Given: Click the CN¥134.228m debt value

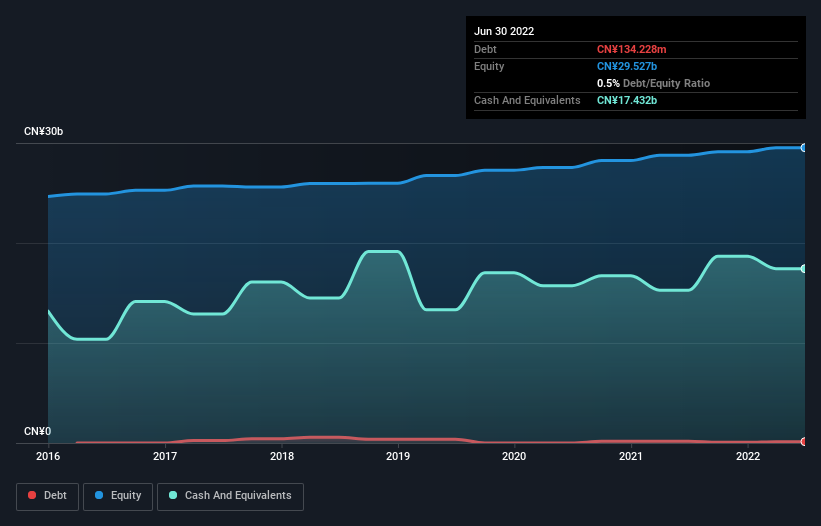Looking at the screenshot, I should tap(631, 49).
